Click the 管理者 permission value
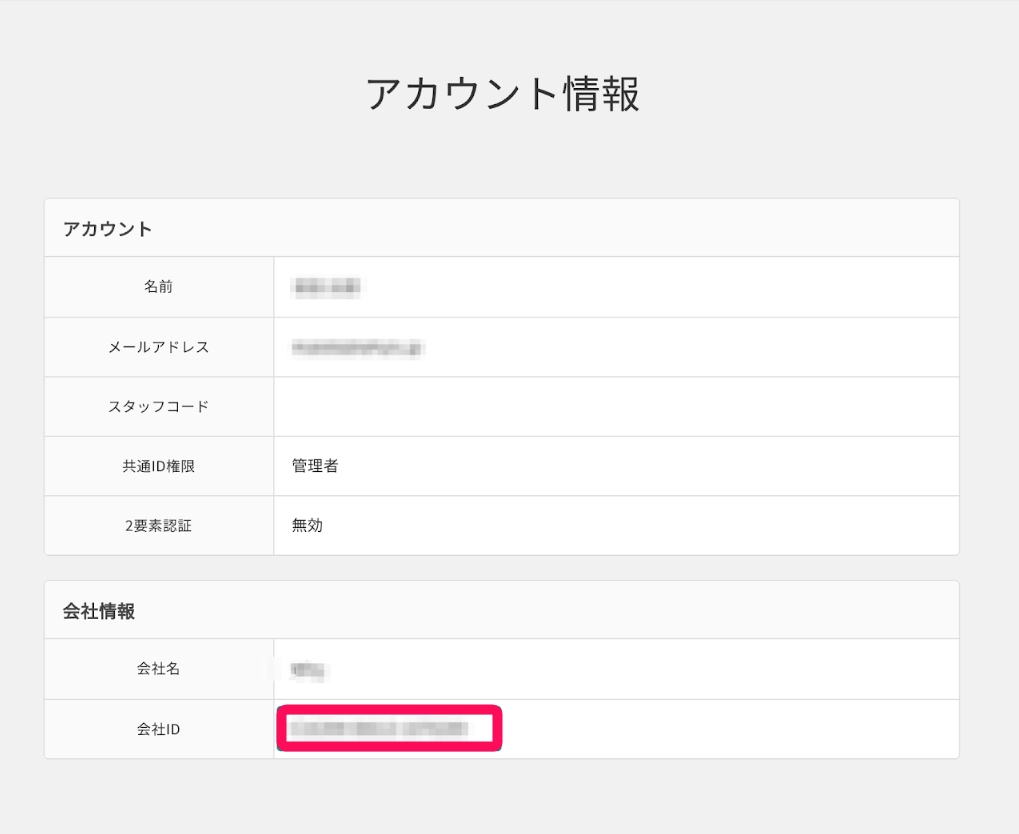The width and height of the screenshot is (1019, 834). click(x=315, y=465)
